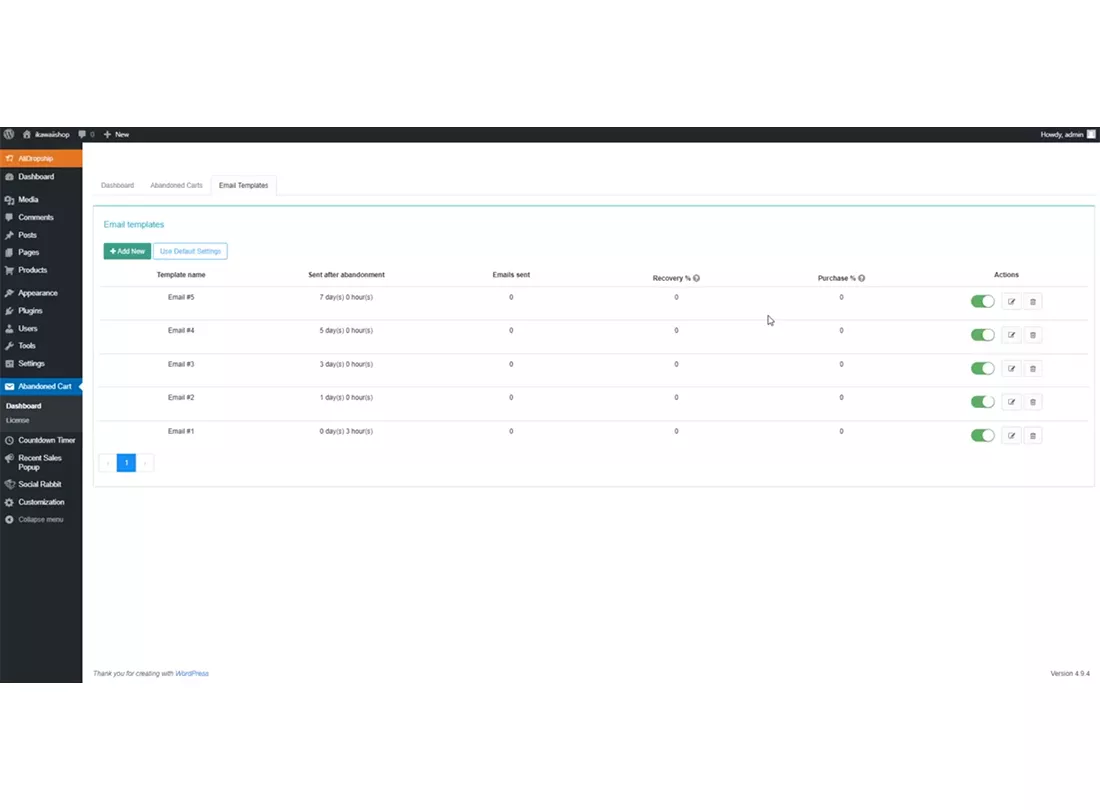Screen dimensions: 1100x810
Task: Delete the Email #3 template
Action: coord(1033,369)
